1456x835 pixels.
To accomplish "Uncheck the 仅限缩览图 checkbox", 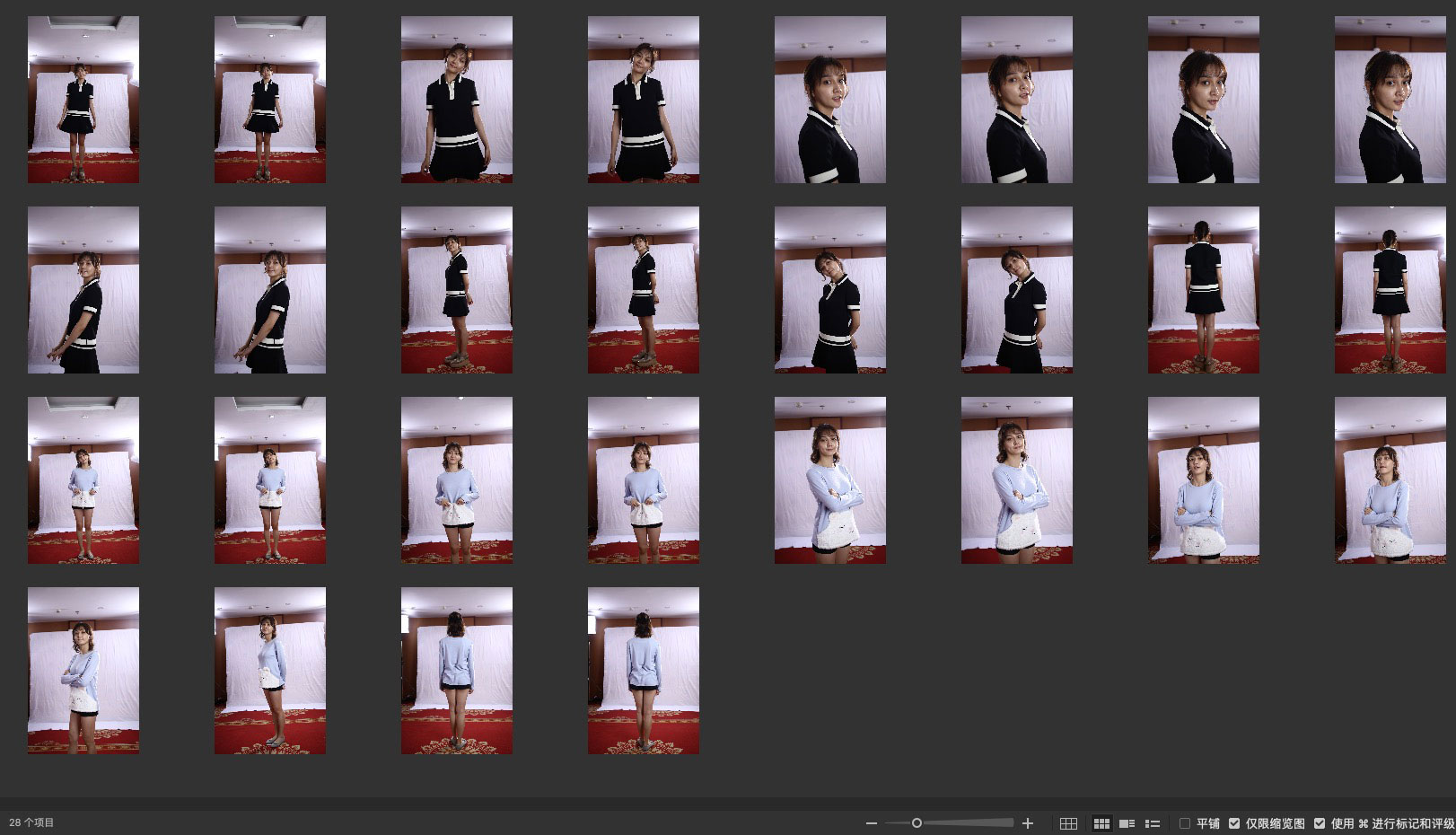I will pyautogui.click(x=1234, y=823).
